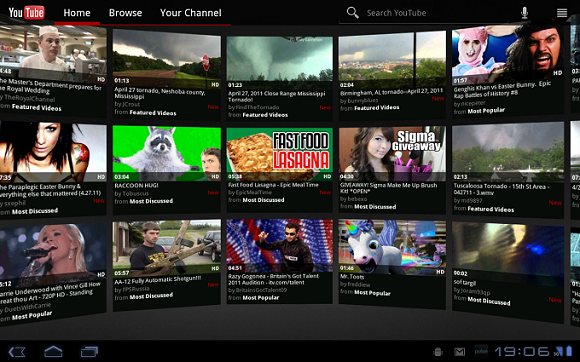Screen dimensions: 580x362
Task: Tap the search magnifier icon
Action: click(x=353, y=13)
